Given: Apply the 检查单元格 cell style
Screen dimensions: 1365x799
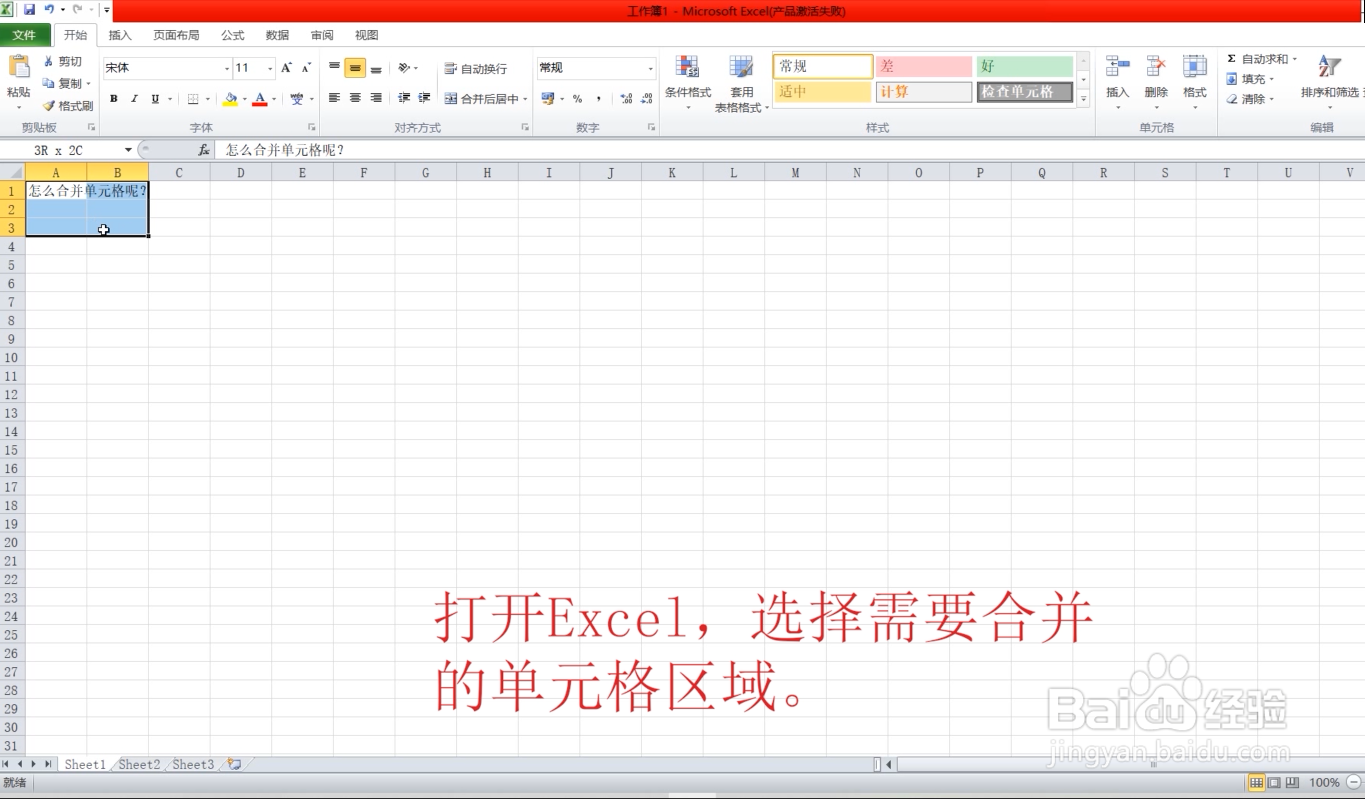Looking at the screenshot, I should 1025,92.
